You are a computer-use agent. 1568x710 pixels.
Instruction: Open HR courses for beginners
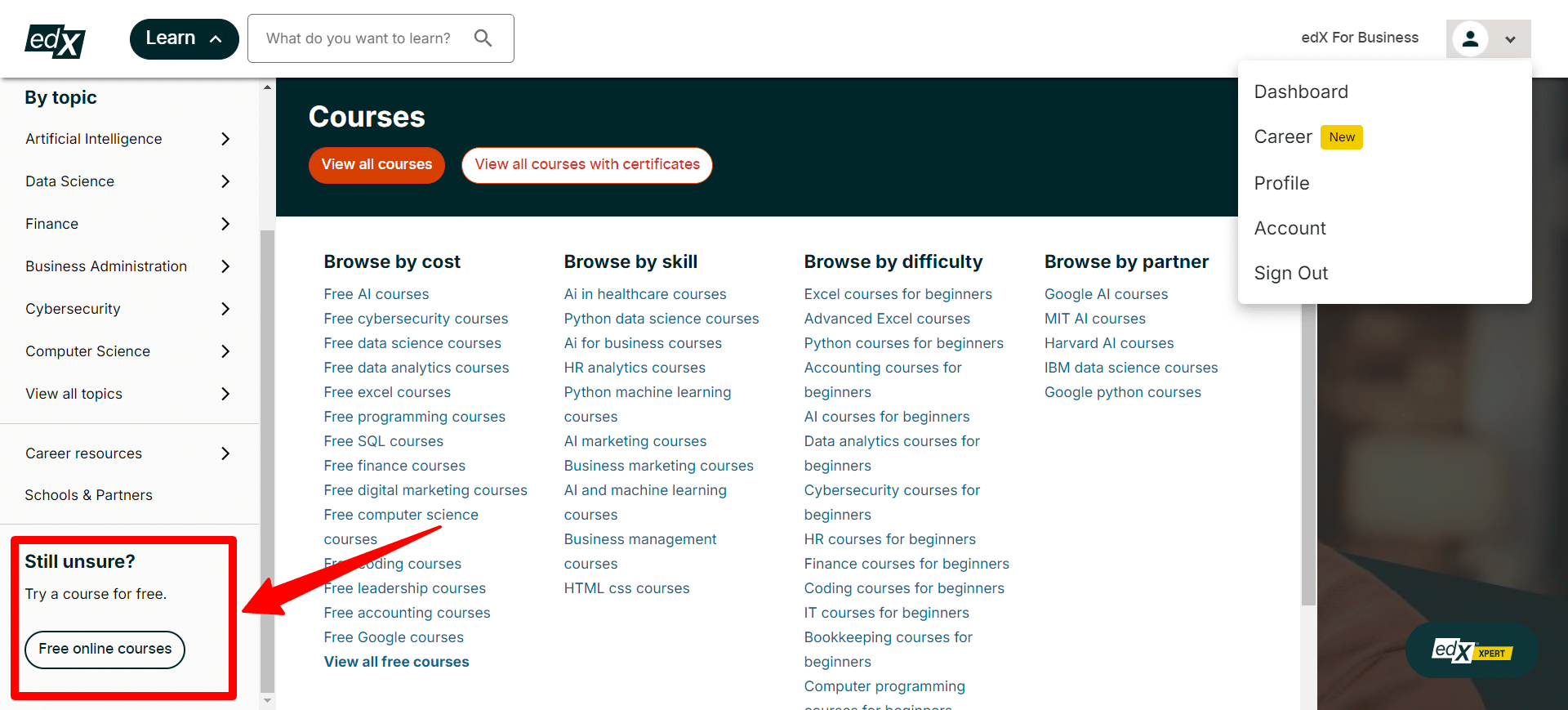point(890,539)
